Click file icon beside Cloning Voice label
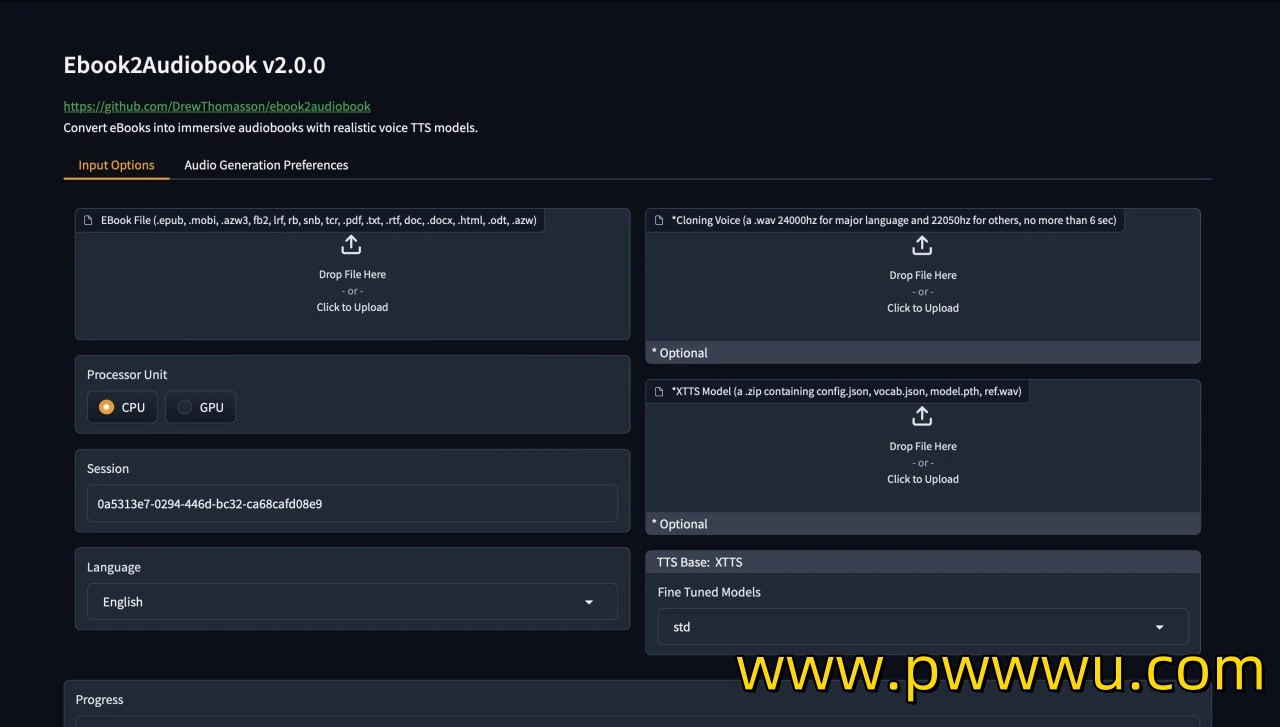 click(x=659, y=220)
